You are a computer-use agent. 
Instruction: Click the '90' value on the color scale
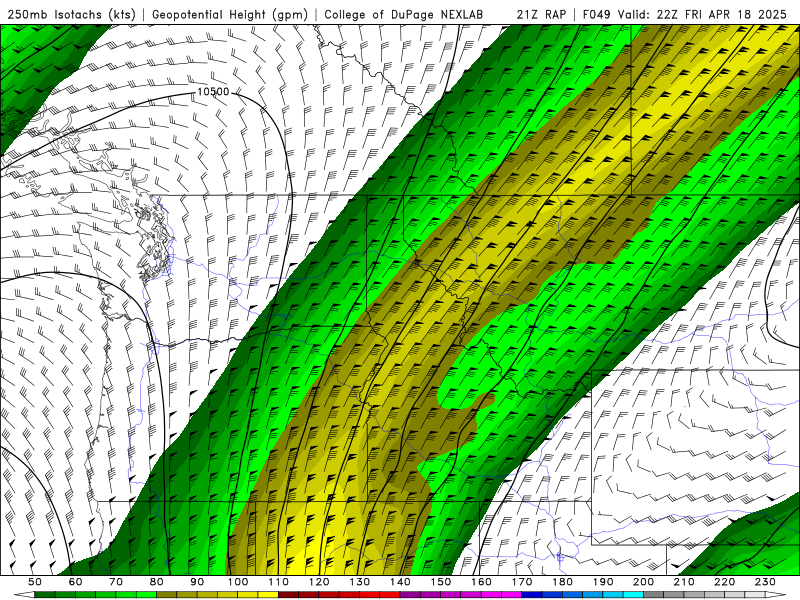[x=197, y=582]
